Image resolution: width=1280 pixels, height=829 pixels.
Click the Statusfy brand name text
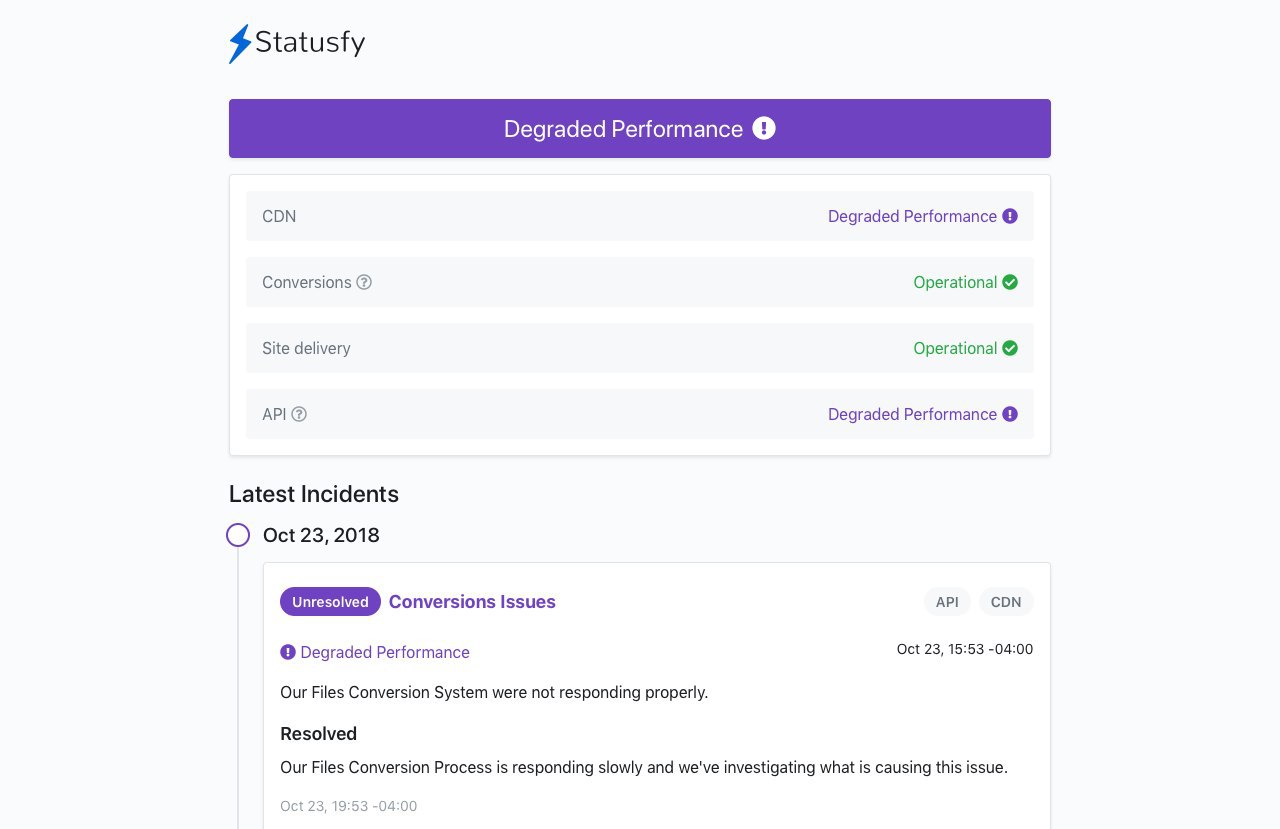click(310, 43)
